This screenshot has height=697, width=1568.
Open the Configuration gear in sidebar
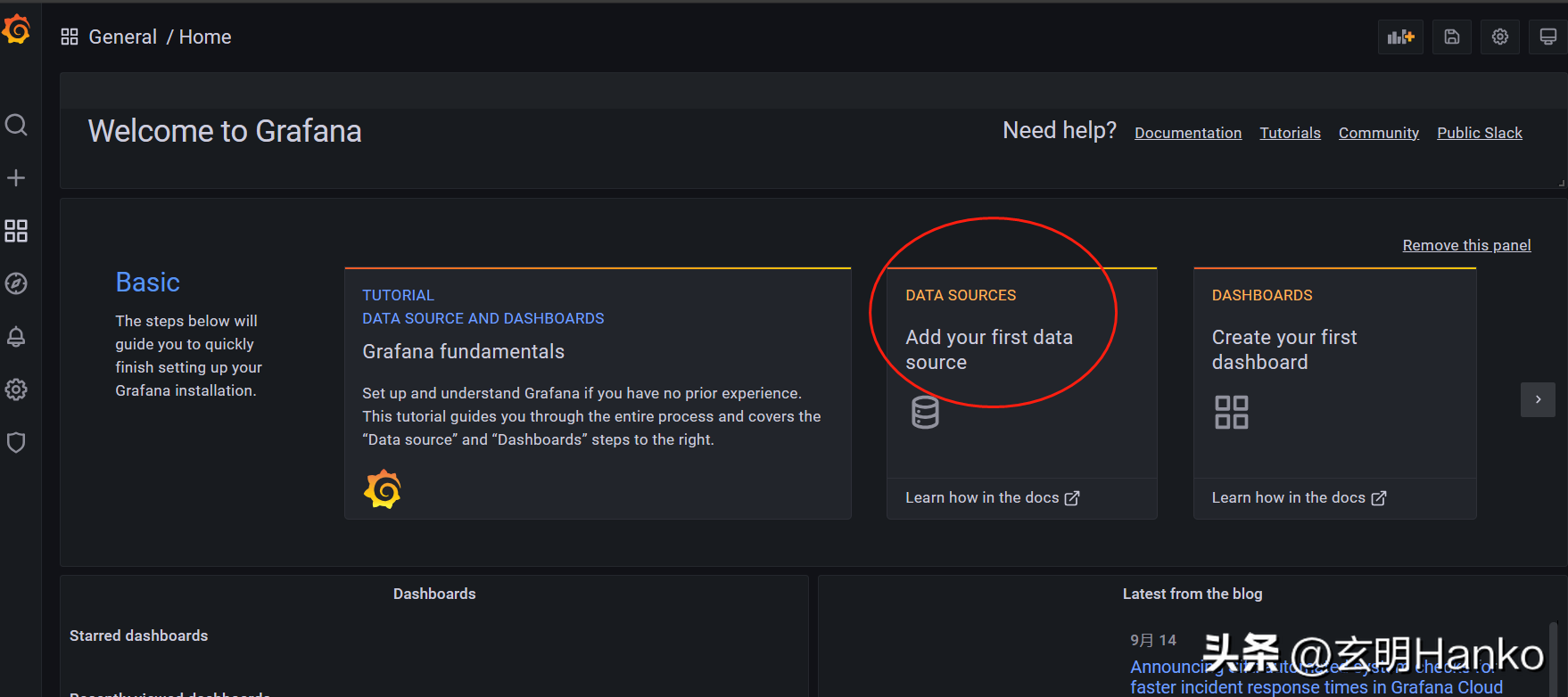point(16,389)
